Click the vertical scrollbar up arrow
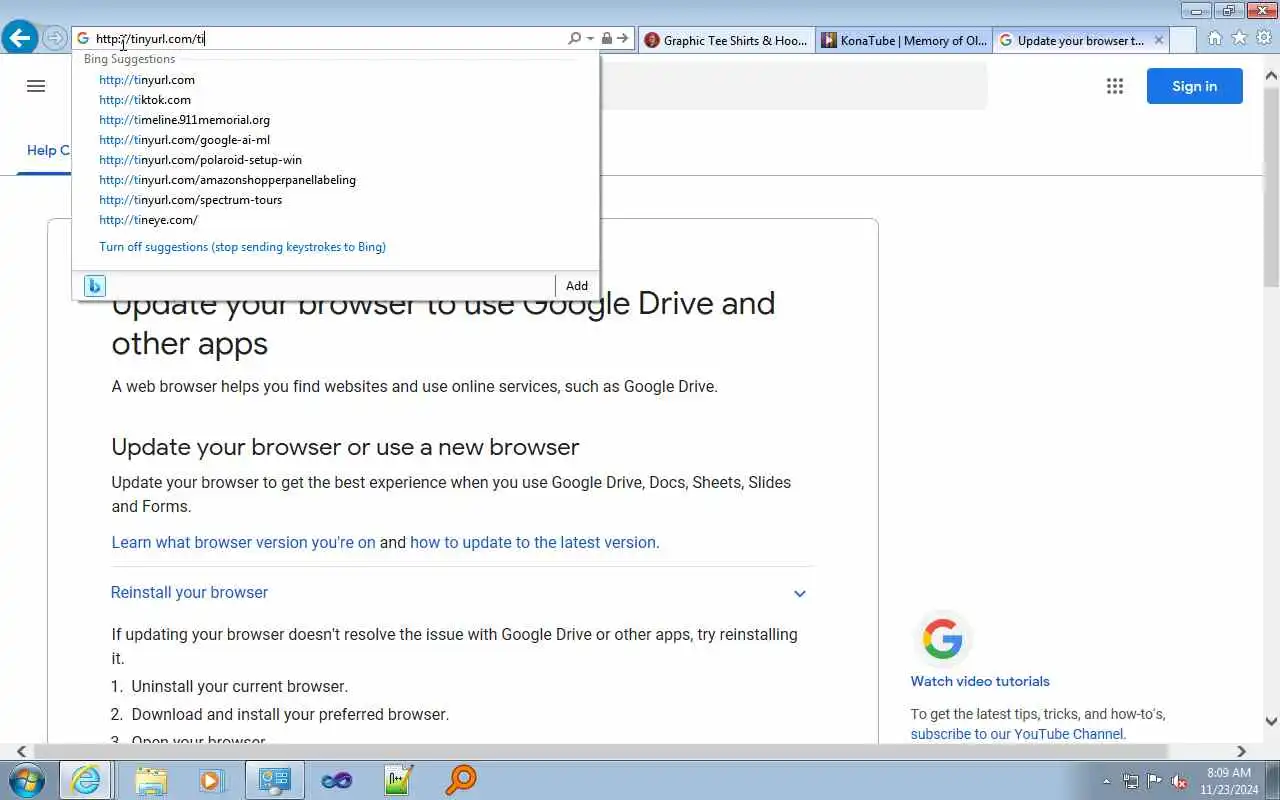 click(1271, 75)
